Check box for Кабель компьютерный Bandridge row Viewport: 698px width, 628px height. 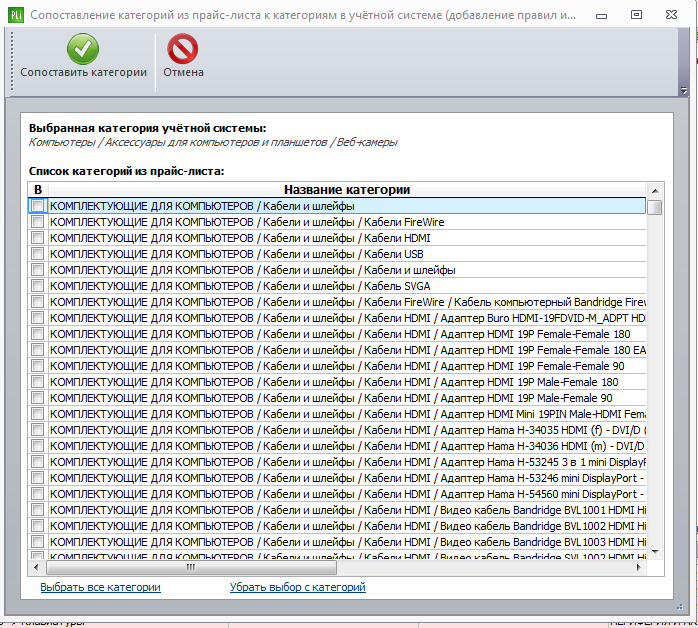[38, 302]
